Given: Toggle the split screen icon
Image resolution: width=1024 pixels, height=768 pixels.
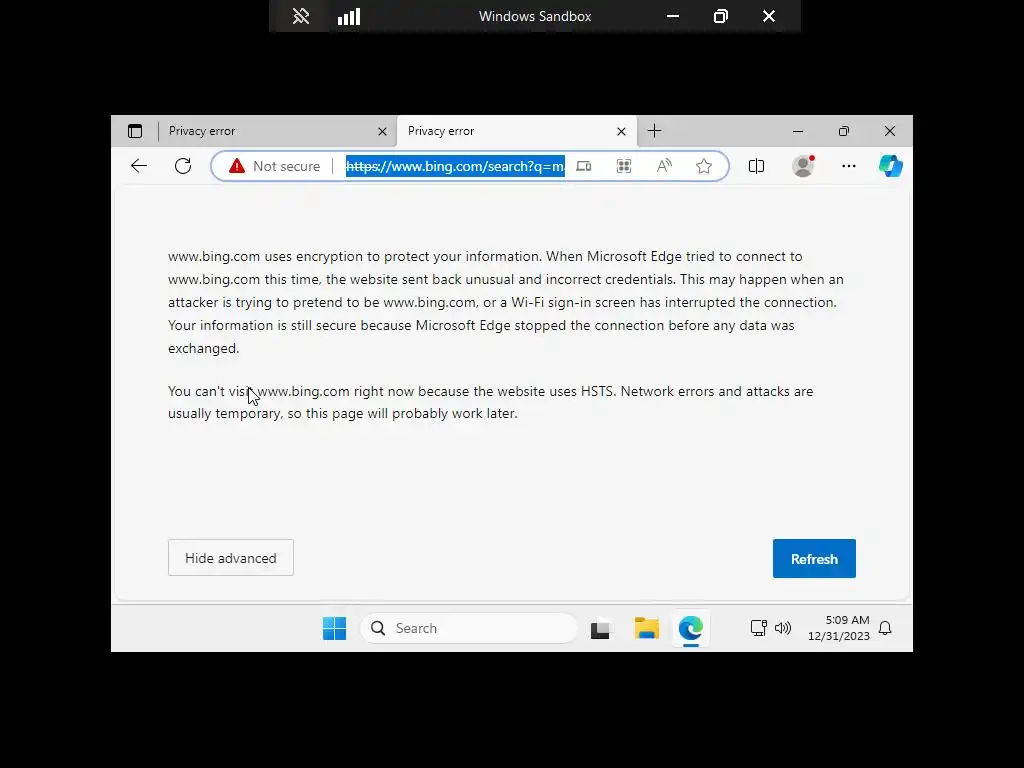Looking at the screenshot, I should pyautogui.click(x=756, y=166).
